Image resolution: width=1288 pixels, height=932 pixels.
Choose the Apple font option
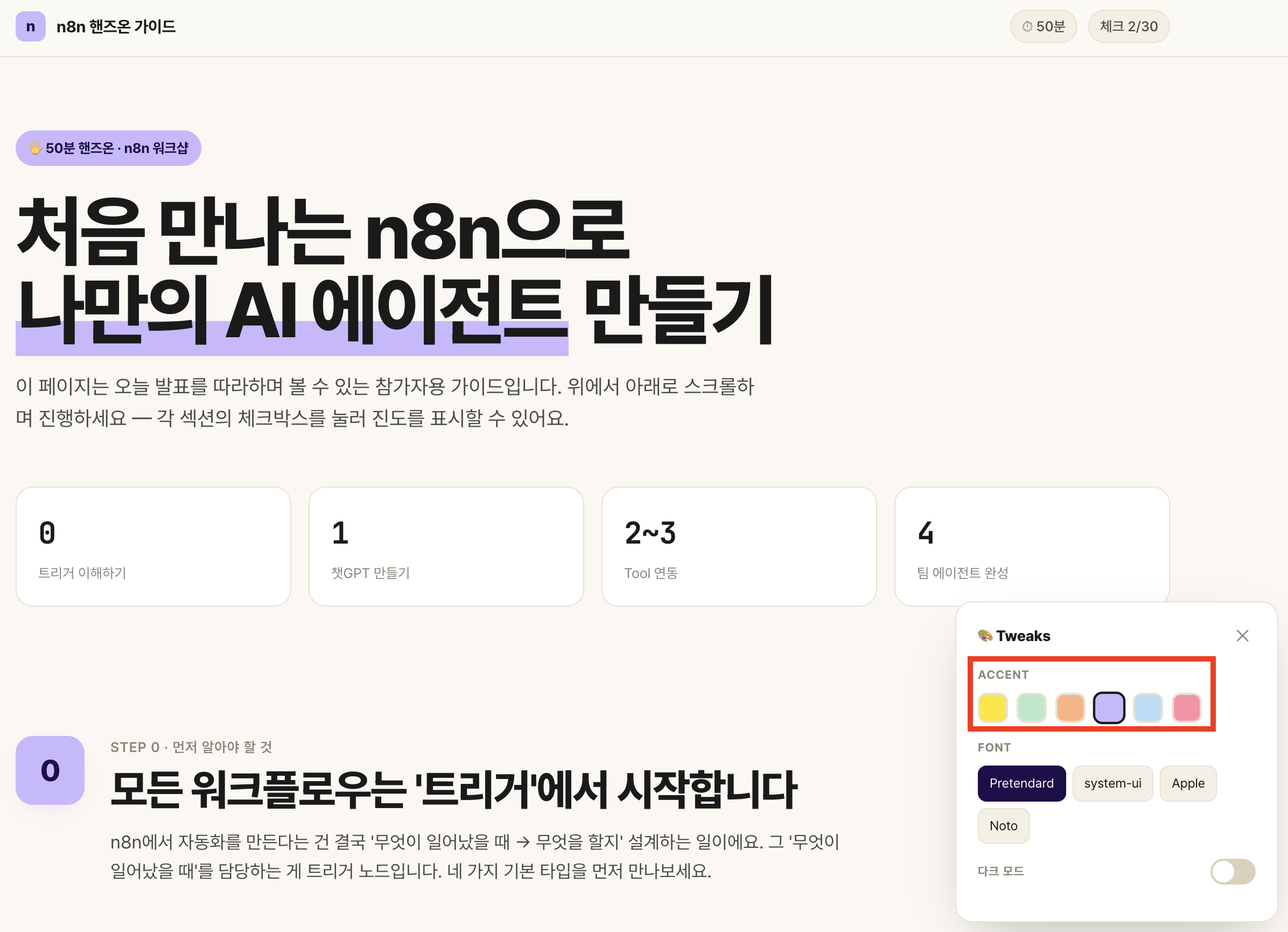(1188, 783)
